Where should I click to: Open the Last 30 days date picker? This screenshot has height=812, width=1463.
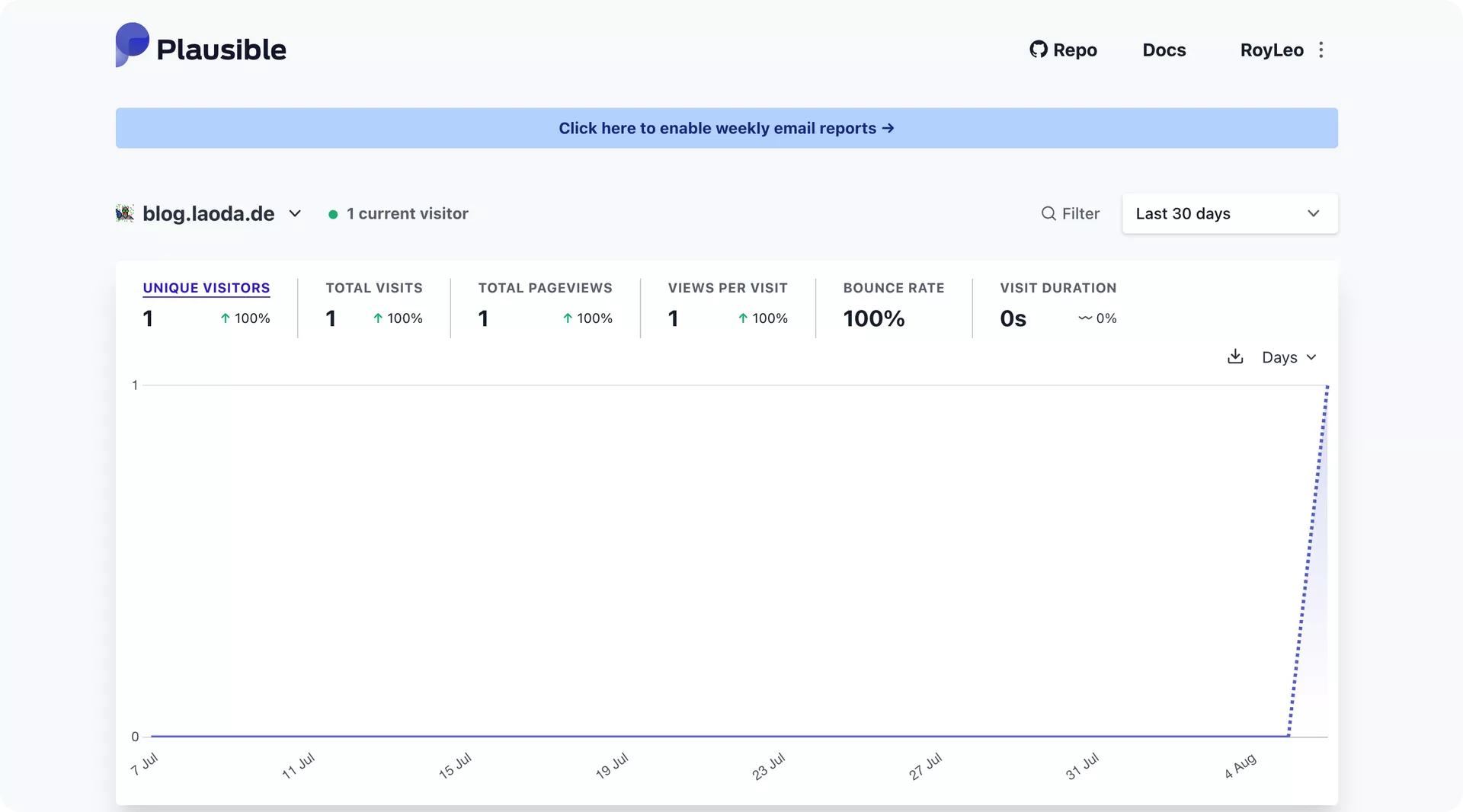[1229, 214]
